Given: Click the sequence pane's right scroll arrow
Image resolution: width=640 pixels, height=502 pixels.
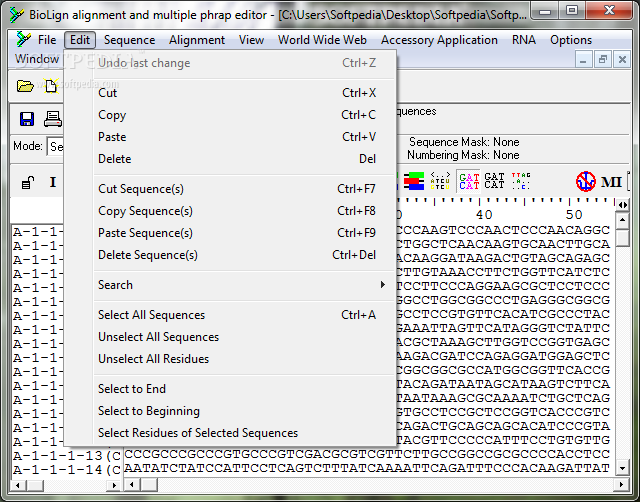Looking at the screenshot, I should click(621, 485).
